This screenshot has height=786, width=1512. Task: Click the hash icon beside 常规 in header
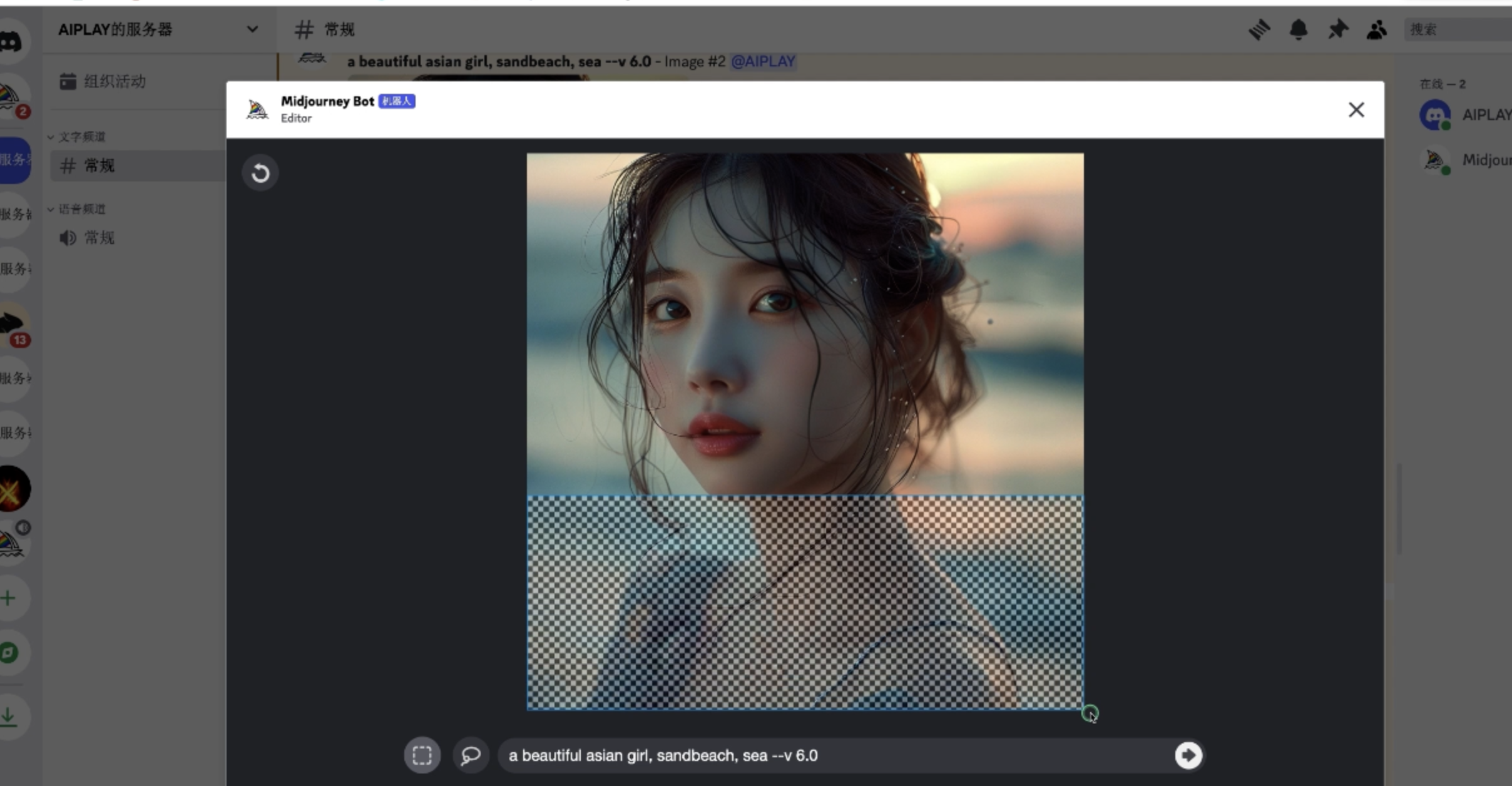pyautogui.click(x=304, y=29)
